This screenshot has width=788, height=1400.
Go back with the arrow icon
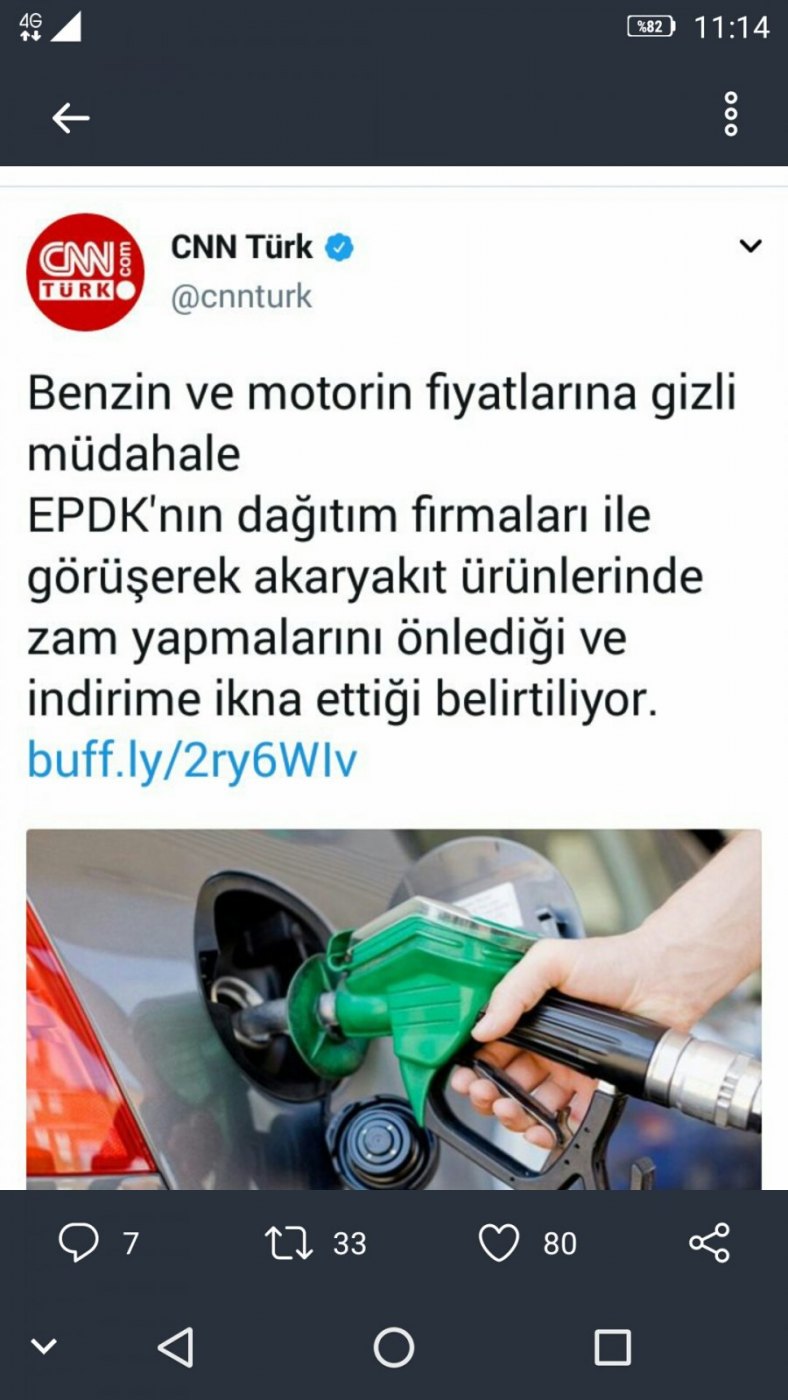click(x=70, y=118)
